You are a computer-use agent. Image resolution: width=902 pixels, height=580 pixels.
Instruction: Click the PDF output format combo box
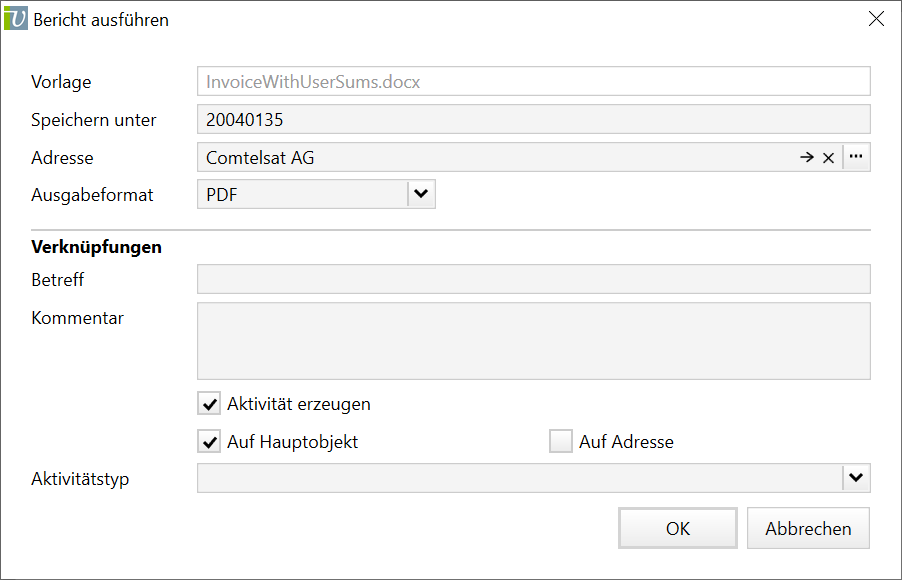click(x=302, y=195)
